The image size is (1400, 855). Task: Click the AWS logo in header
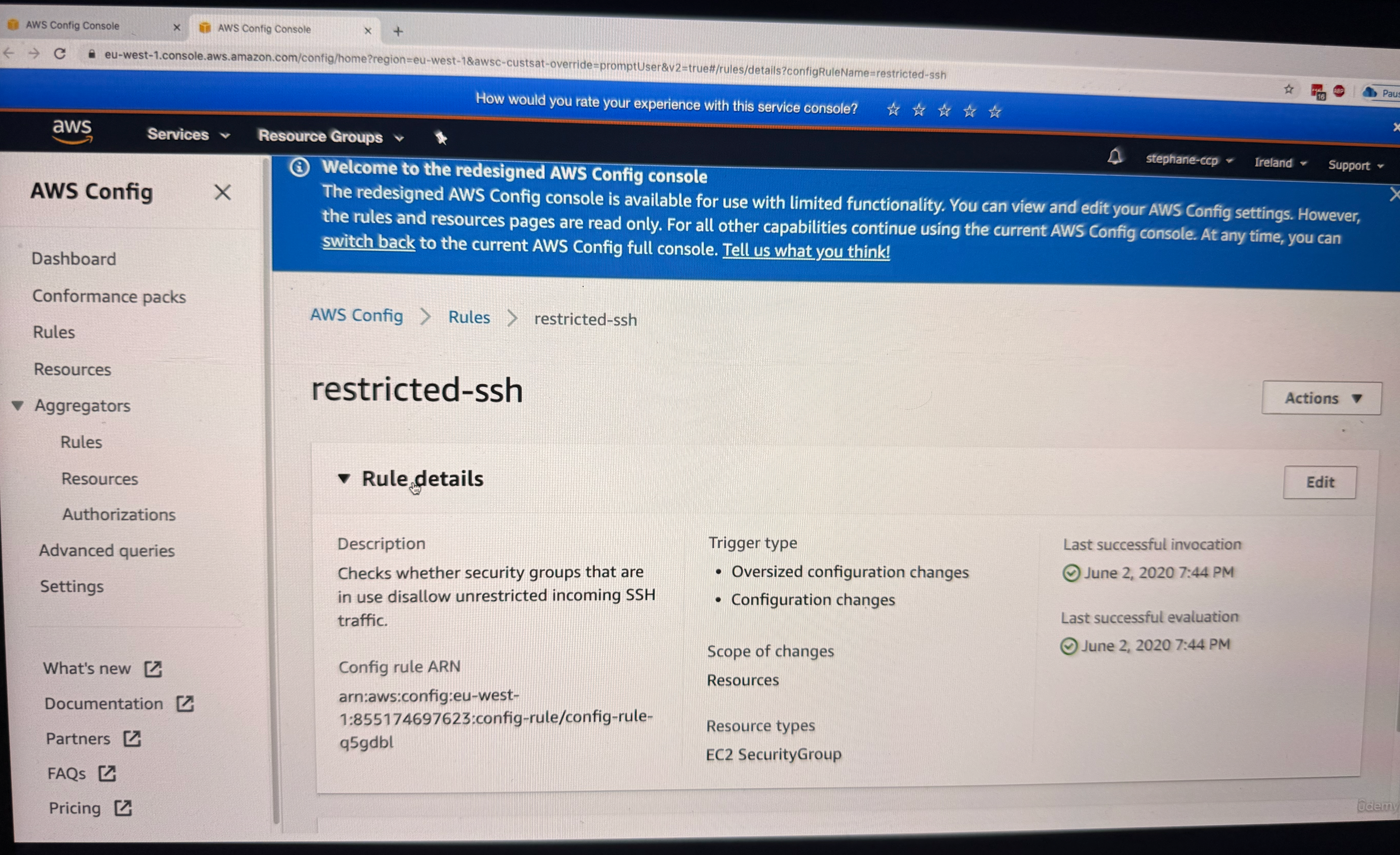[x=72, y=131]
